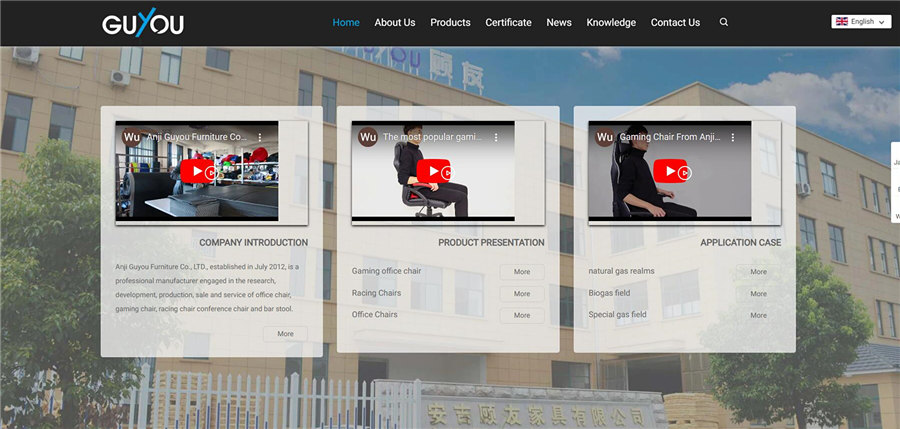The image size is (900, 429).
Task: Navigate to Contact Us
Action: (675, 22)
